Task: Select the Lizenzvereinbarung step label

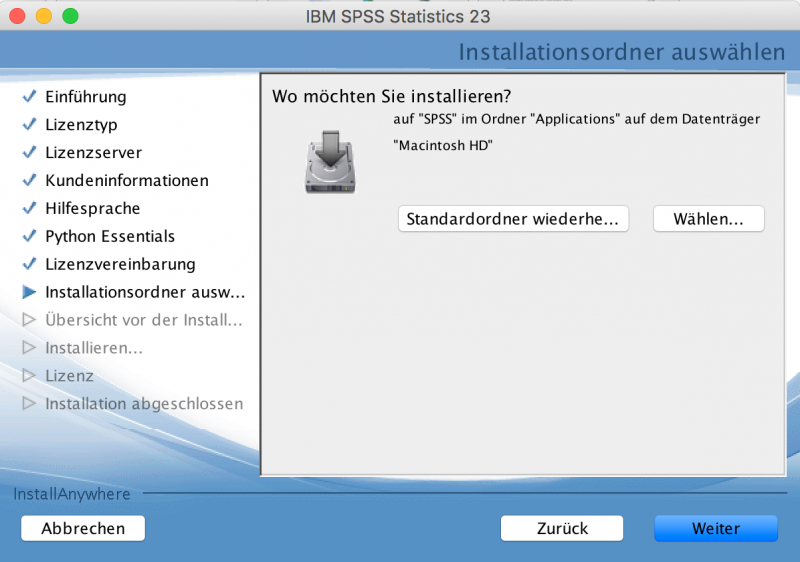Action: coord(120,264)
